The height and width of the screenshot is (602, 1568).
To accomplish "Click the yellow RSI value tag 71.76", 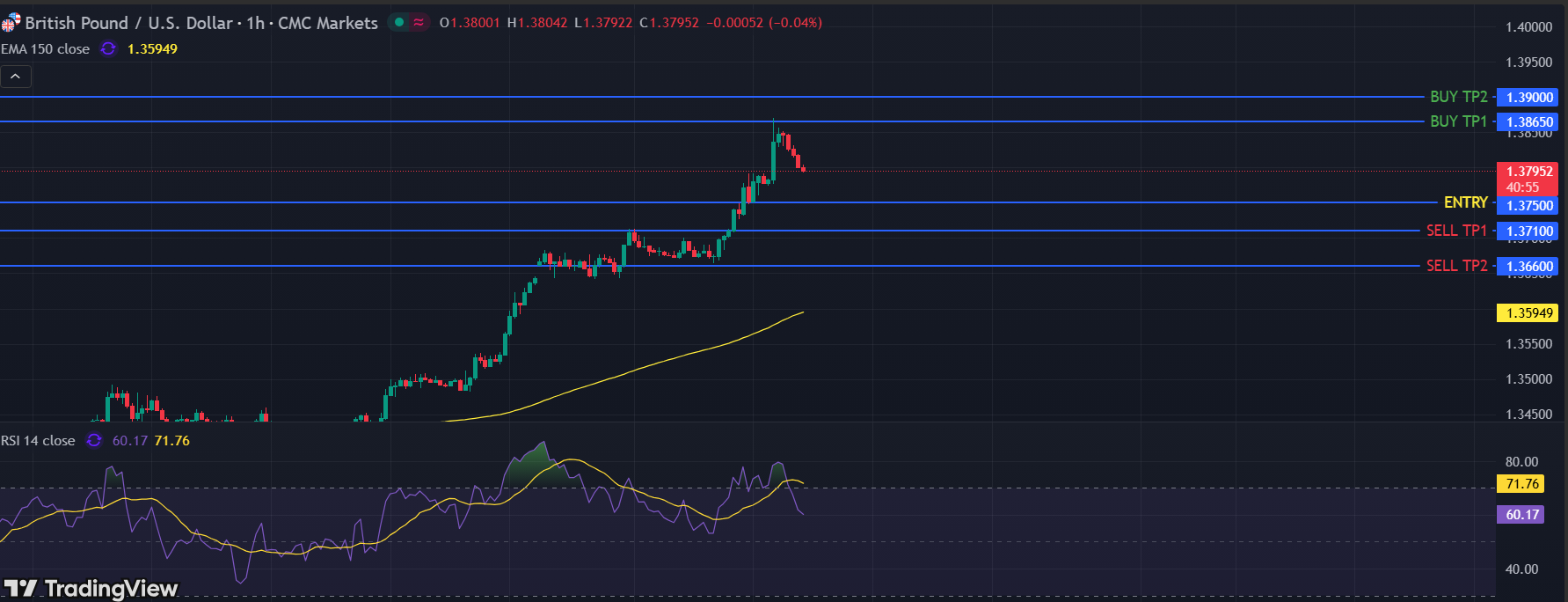I will 1521,484.
